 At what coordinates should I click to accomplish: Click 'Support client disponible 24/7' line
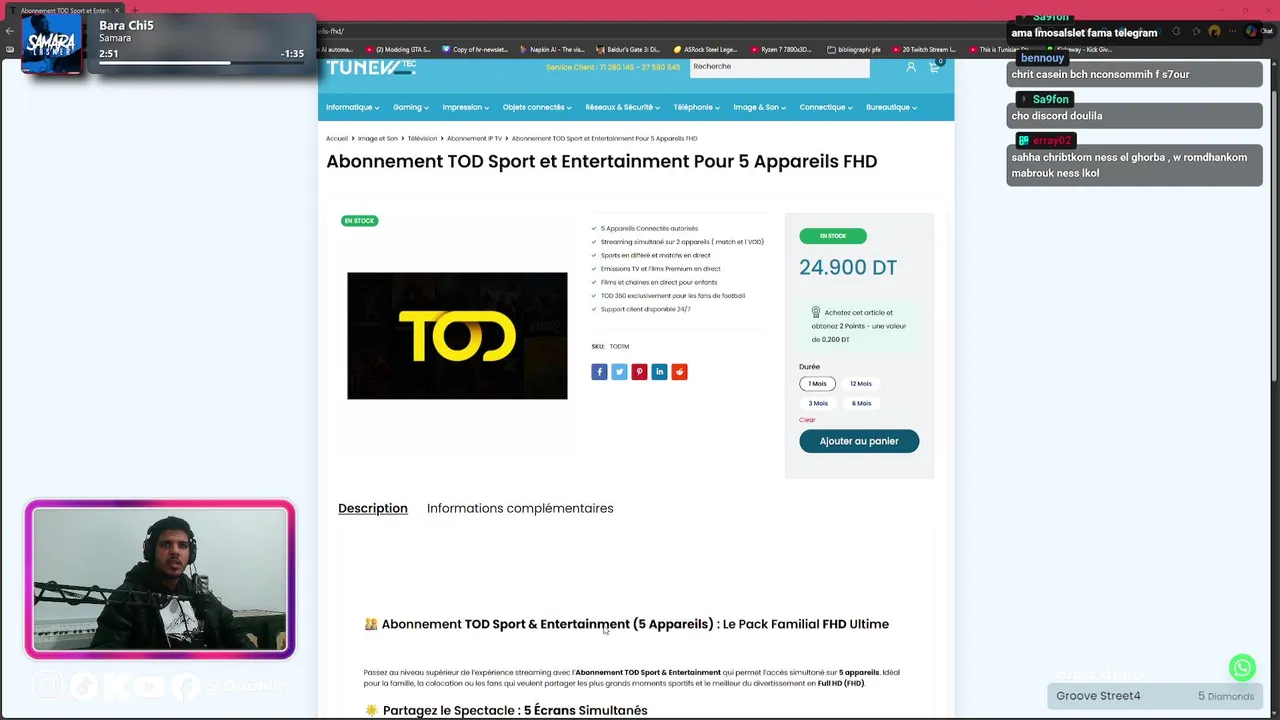point(645,309)
